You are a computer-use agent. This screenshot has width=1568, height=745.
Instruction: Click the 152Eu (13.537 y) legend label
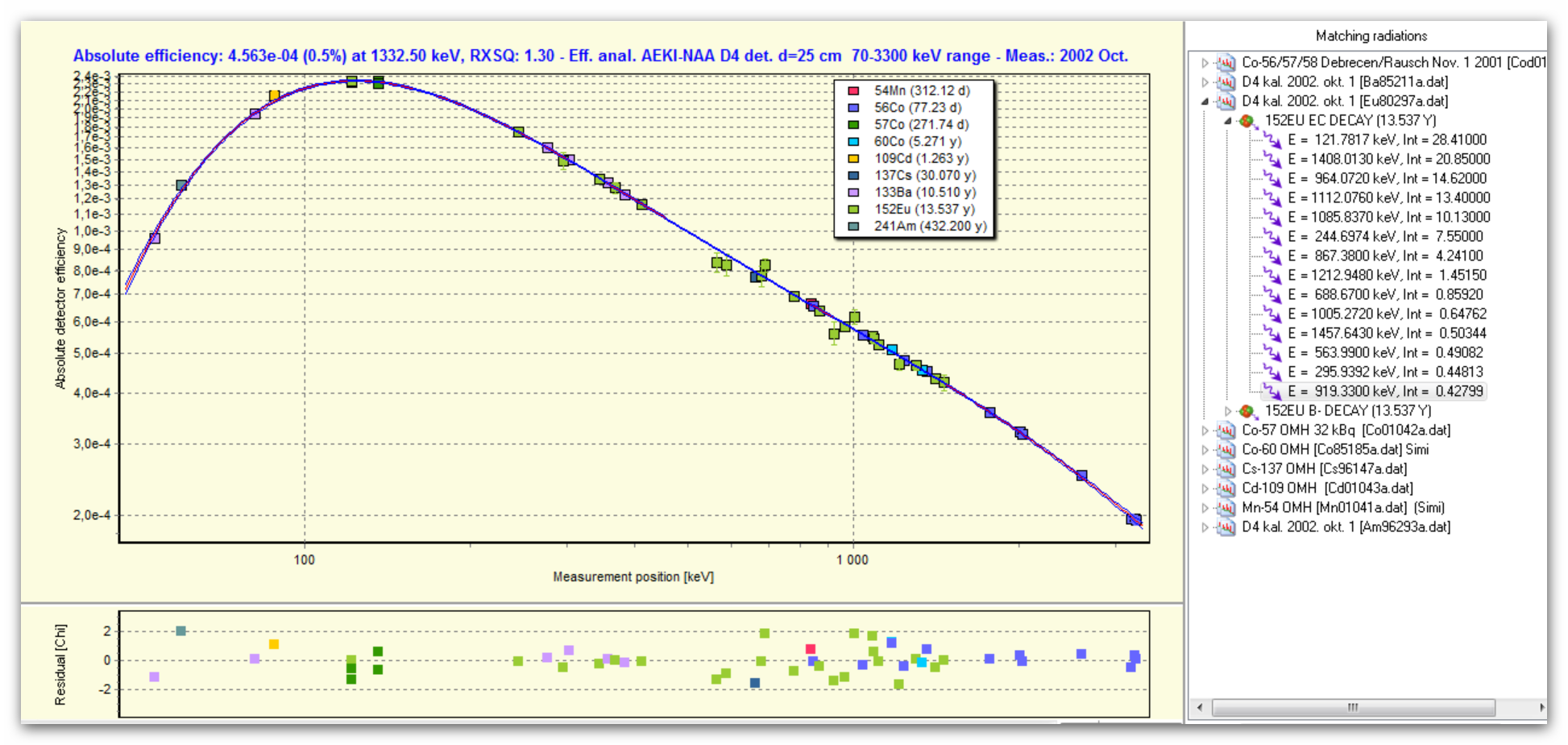925,210
